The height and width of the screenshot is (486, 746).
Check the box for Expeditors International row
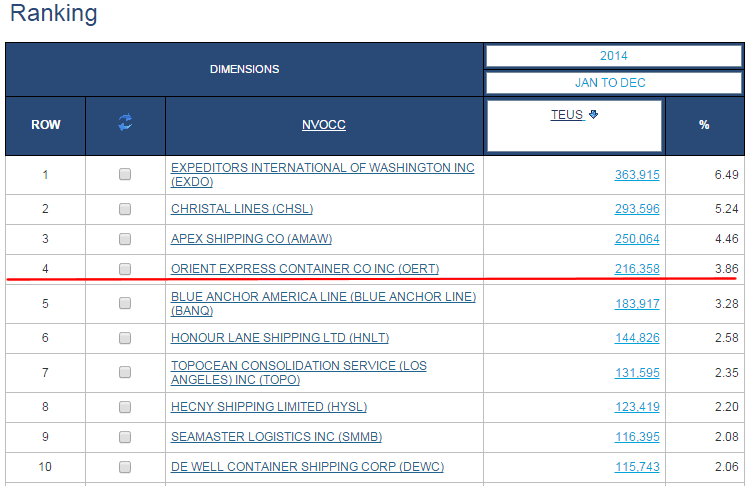(x=125, y=174)
